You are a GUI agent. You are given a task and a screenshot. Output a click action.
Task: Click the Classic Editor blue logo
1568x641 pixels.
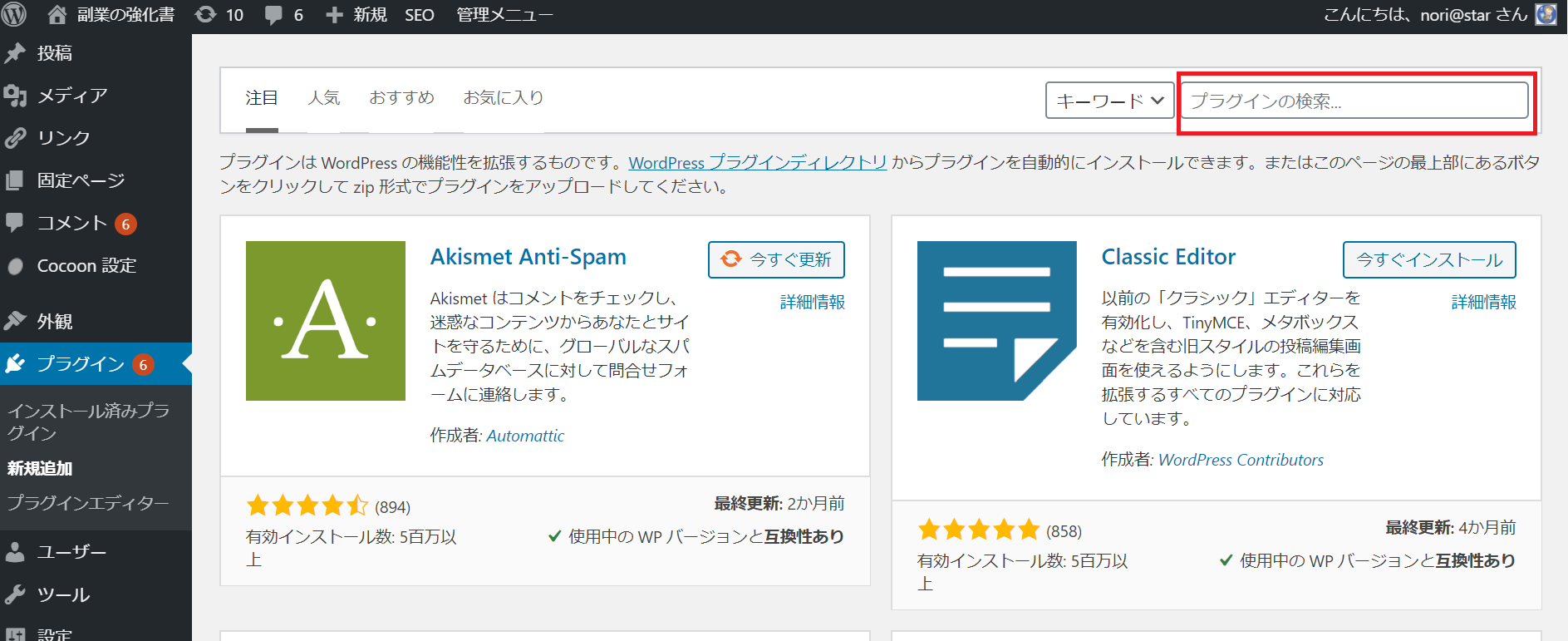997,321
